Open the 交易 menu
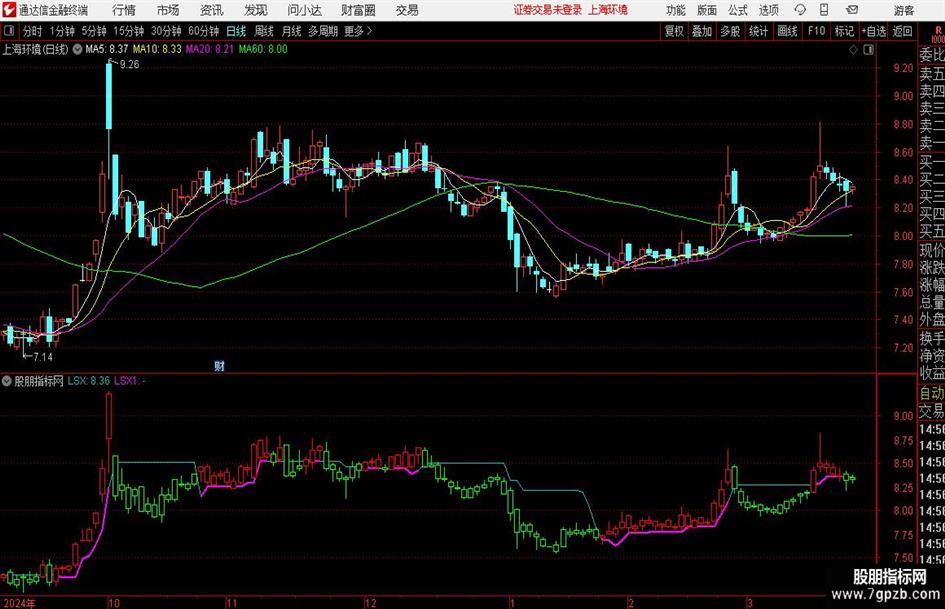 [x=407, y=10]
